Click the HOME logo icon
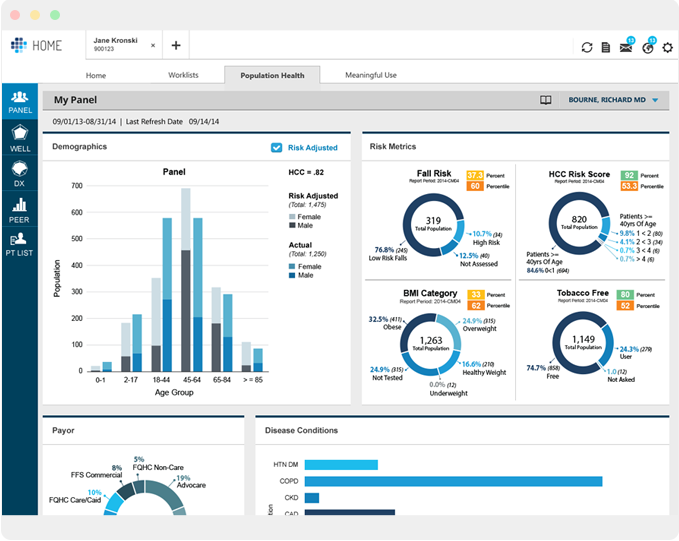Image resolution: width=679 pixels, height=541 pixels. pyautogui.click(x=19, y=45)
